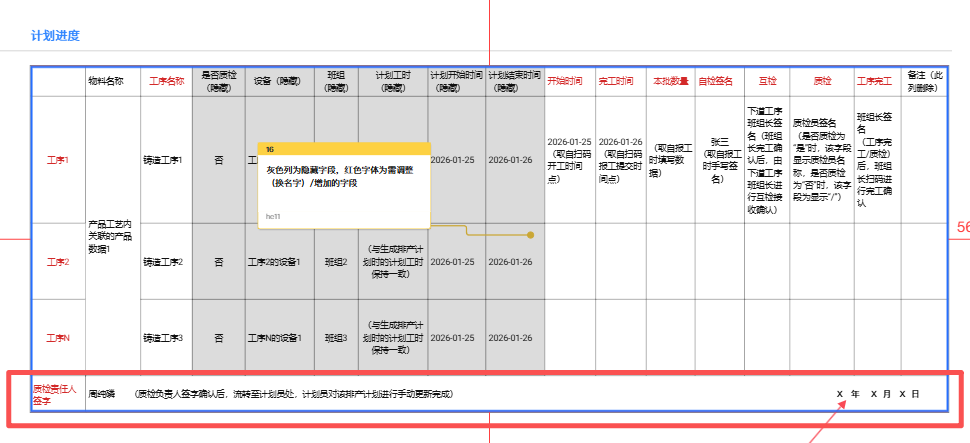Select the 计划进度 section heading
The width and height of the screenshot is (970, 443).
(x=55, y=36)
